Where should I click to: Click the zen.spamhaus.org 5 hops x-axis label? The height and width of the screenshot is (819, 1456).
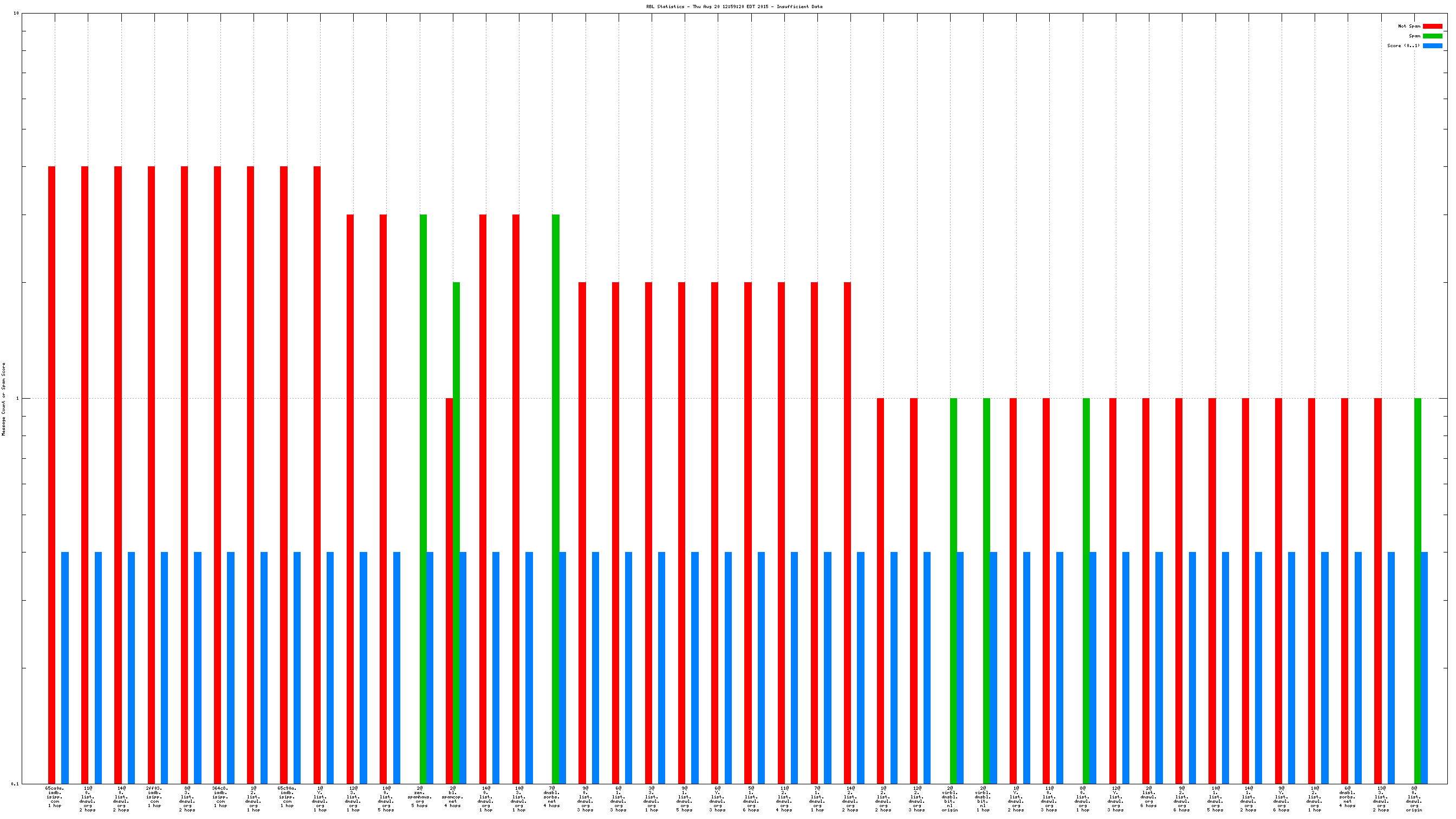click(x=419, y=797)
